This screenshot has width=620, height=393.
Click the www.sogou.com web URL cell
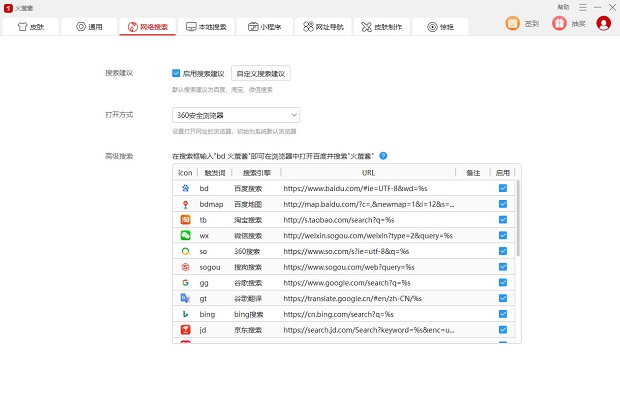[349, 267]
